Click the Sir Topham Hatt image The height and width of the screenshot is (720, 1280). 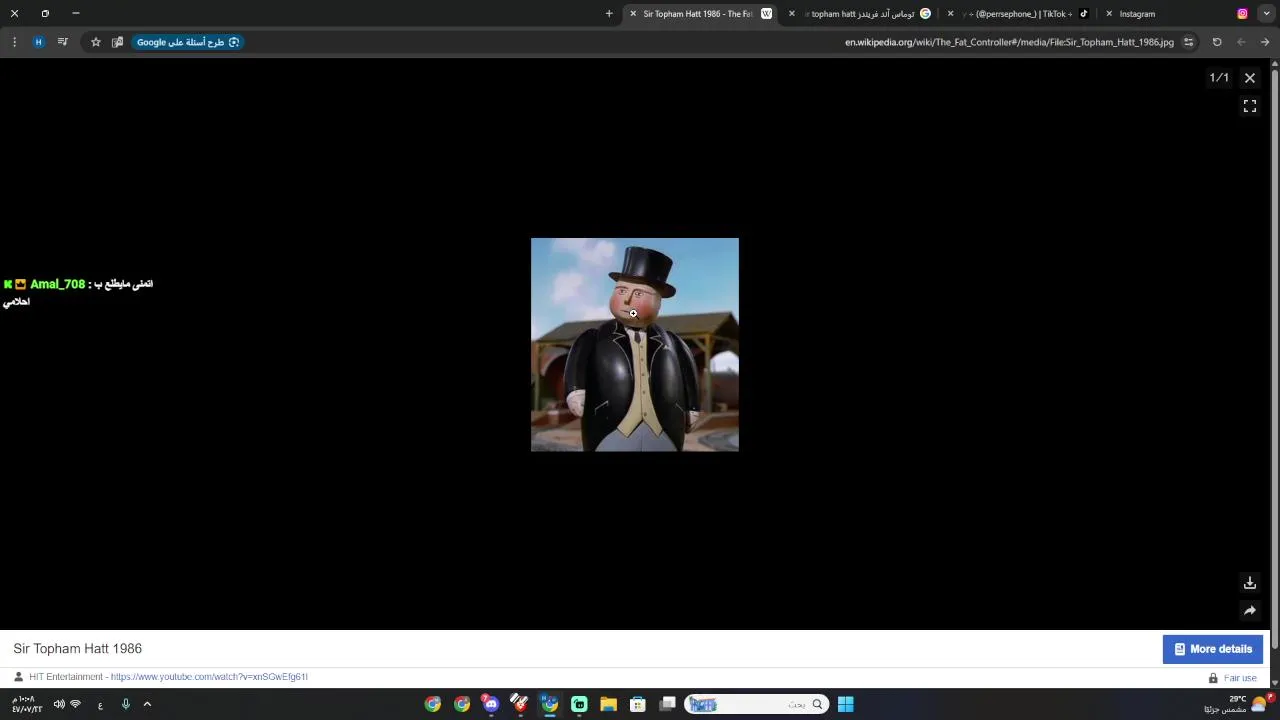pos(634,345)
